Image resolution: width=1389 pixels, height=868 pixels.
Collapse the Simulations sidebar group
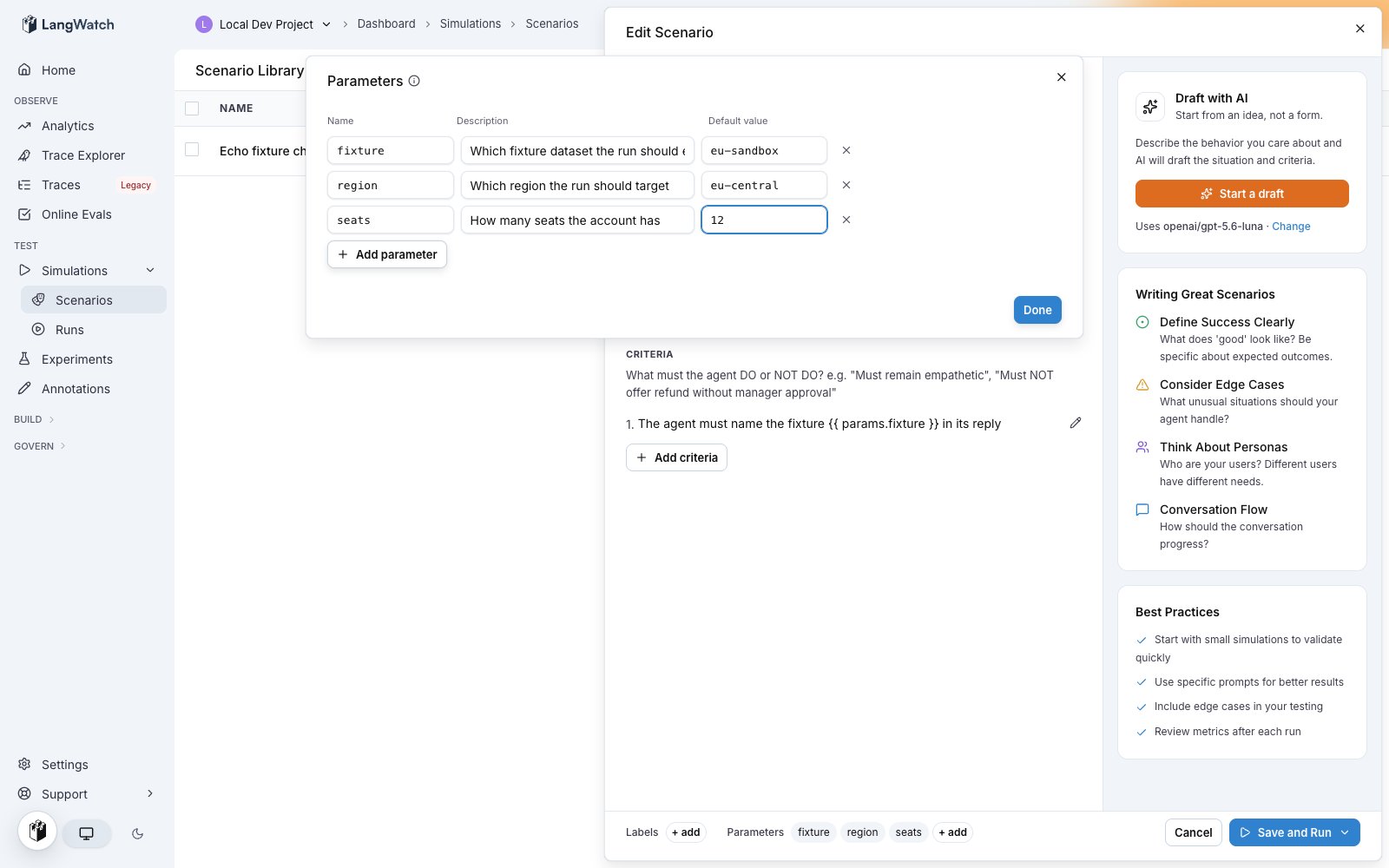150,270
